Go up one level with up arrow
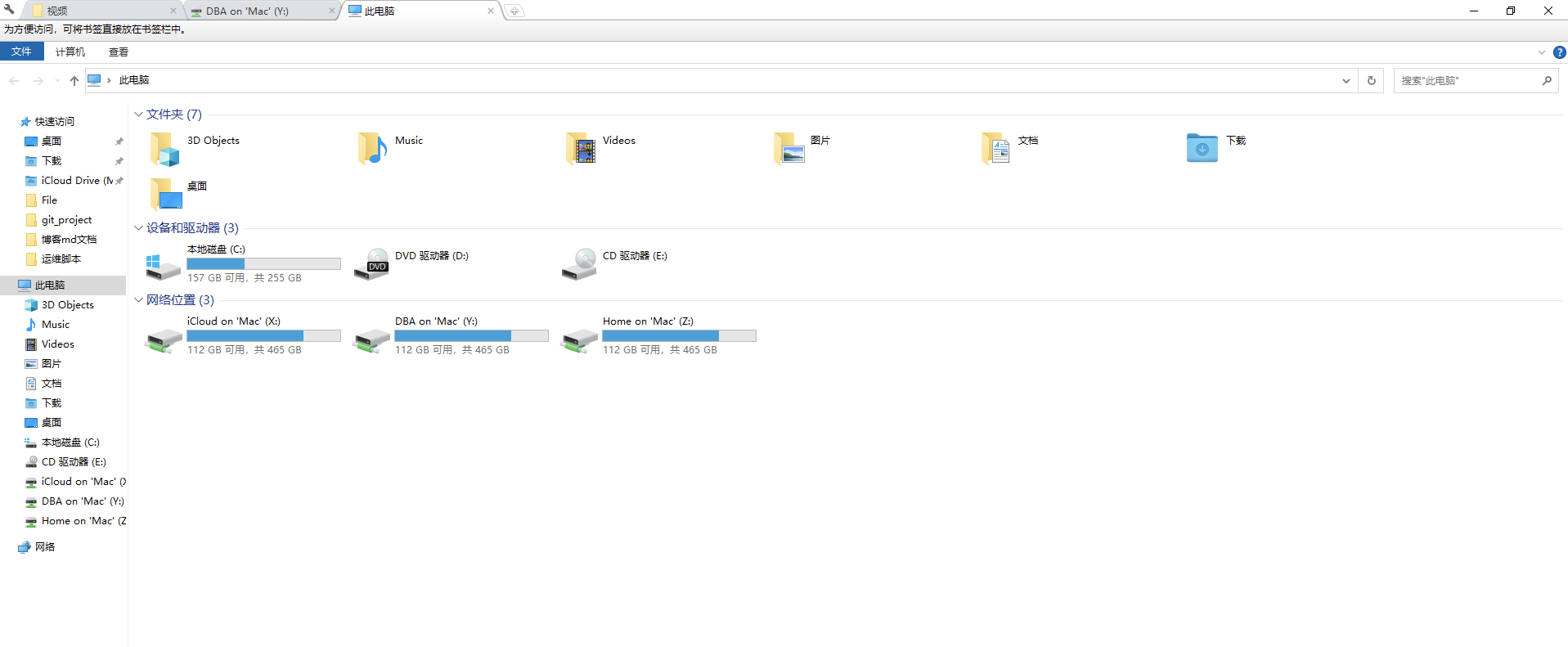The width and height of the screenshot is (1568, 647). (74, 80)
